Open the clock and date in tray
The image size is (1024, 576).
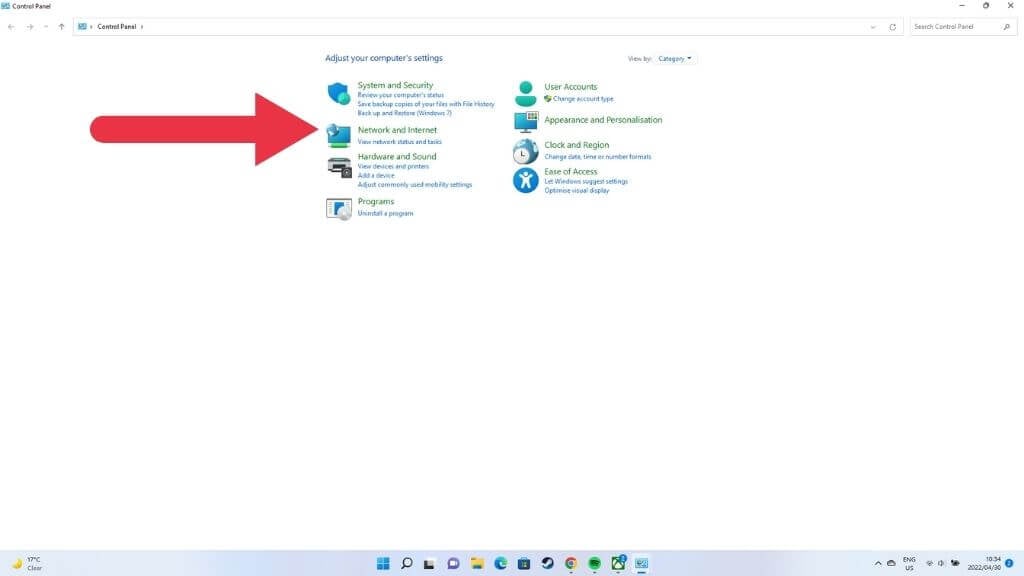pyautogui.click(x=984, y=564)
